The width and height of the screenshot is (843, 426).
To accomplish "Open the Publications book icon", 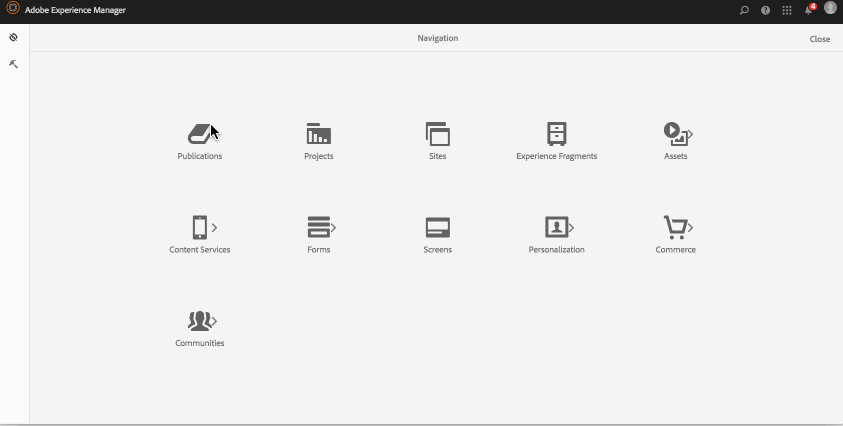I will pos(199,134).
